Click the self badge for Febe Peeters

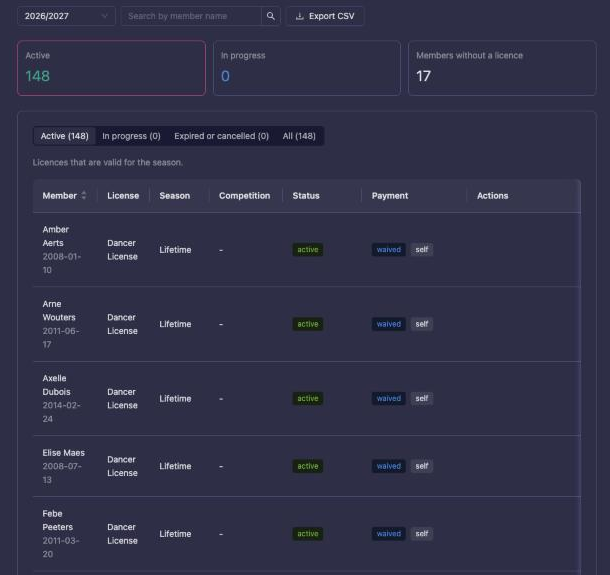[422, 534]
